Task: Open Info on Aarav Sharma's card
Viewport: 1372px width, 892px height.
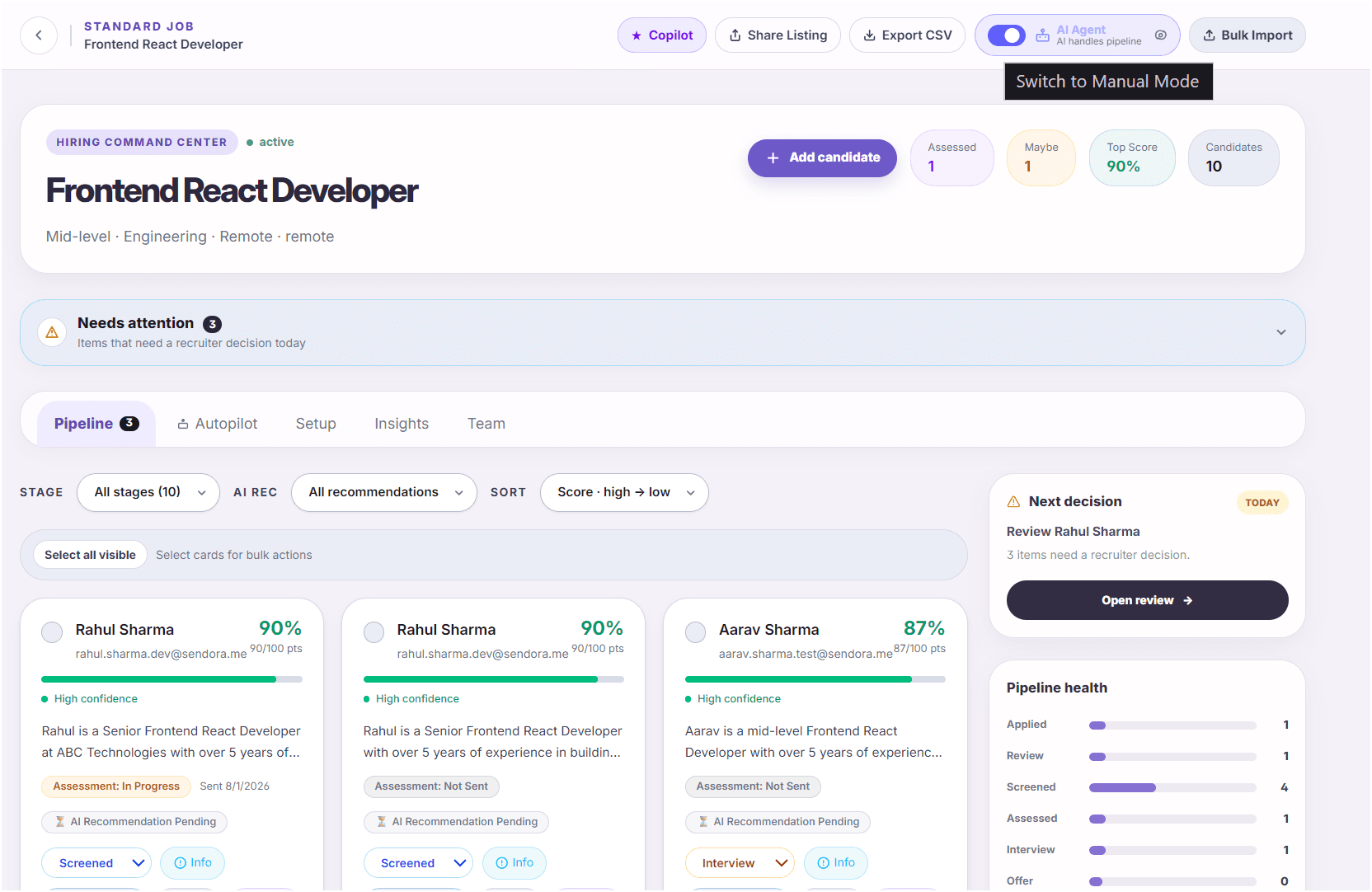Action: click(836, 862)
